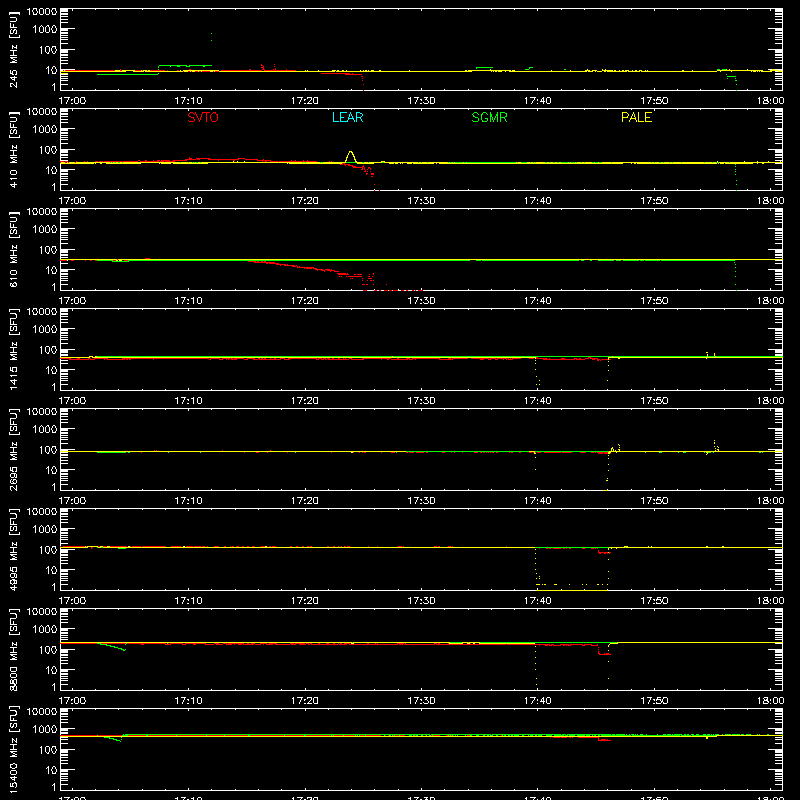
Task: Click the raised green step in 245 MHz panel
Action: (x=185, y=66)
